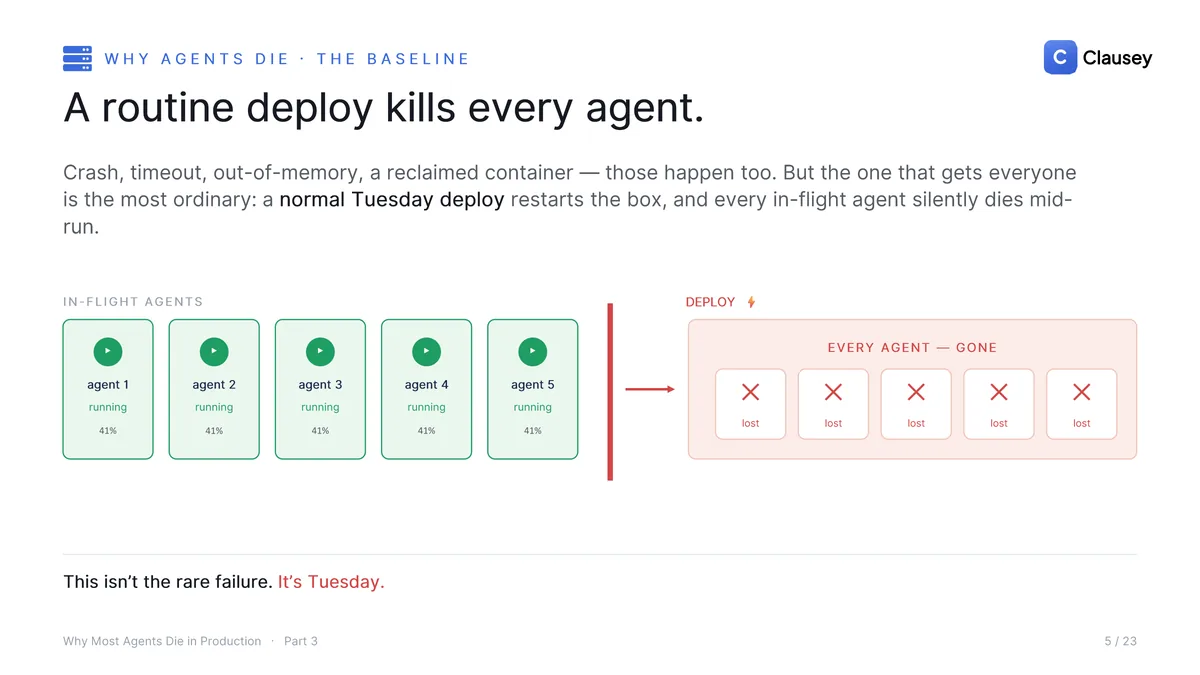Viewport: 1200px width, 675px height.
Task: Click the play icon on agent 2
Action: tap(214, 352)
